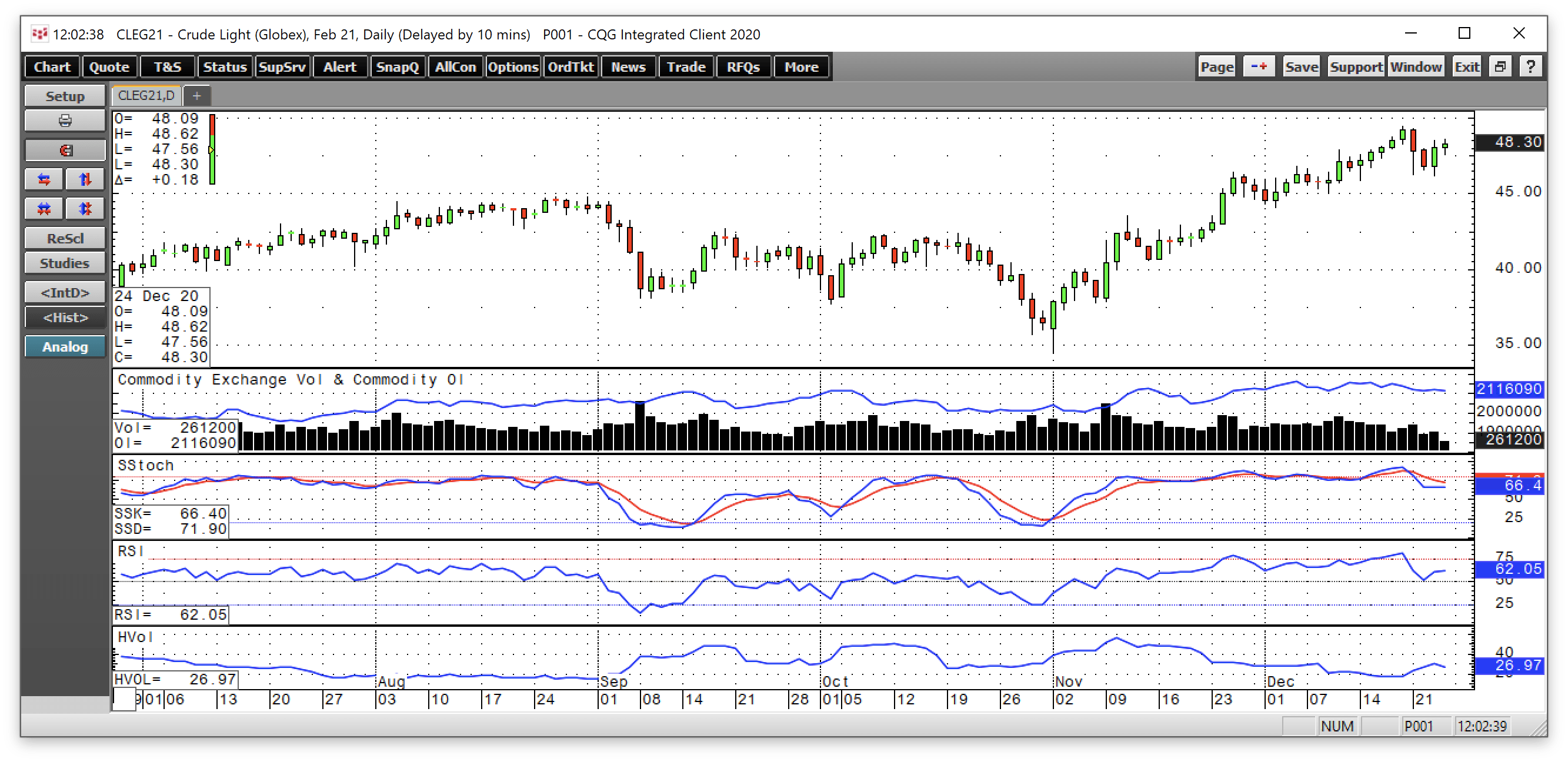Click the SSK= 66.40 value
The image size is (1568, 762).
[171, 513]
